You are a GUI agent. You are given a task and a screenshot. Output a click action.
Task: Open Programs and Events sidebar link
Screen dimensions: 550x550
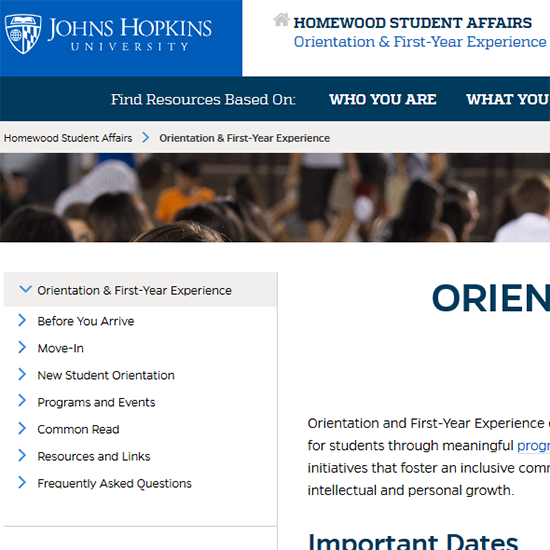click(96, 402)
